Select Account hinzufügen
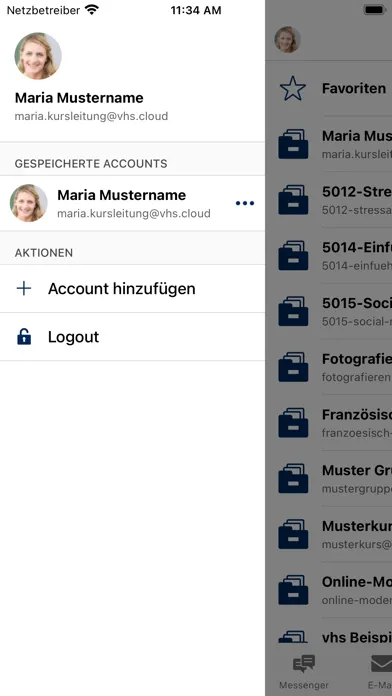Image resolution: width=392 pixels, height=696 pixels. tap(132, 289)
